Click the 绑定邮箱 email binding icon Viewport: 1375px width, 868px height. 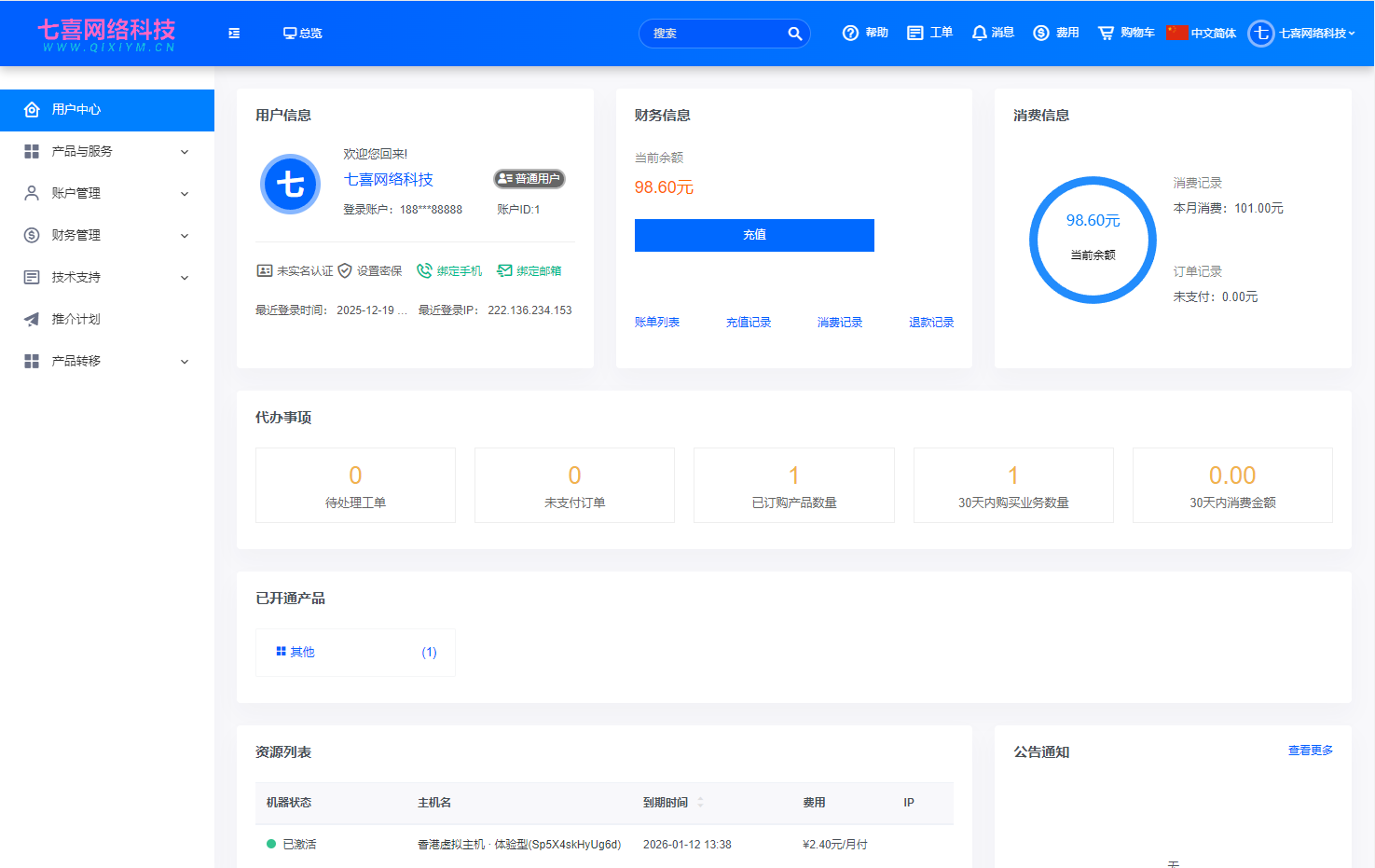tap(504, 270)
